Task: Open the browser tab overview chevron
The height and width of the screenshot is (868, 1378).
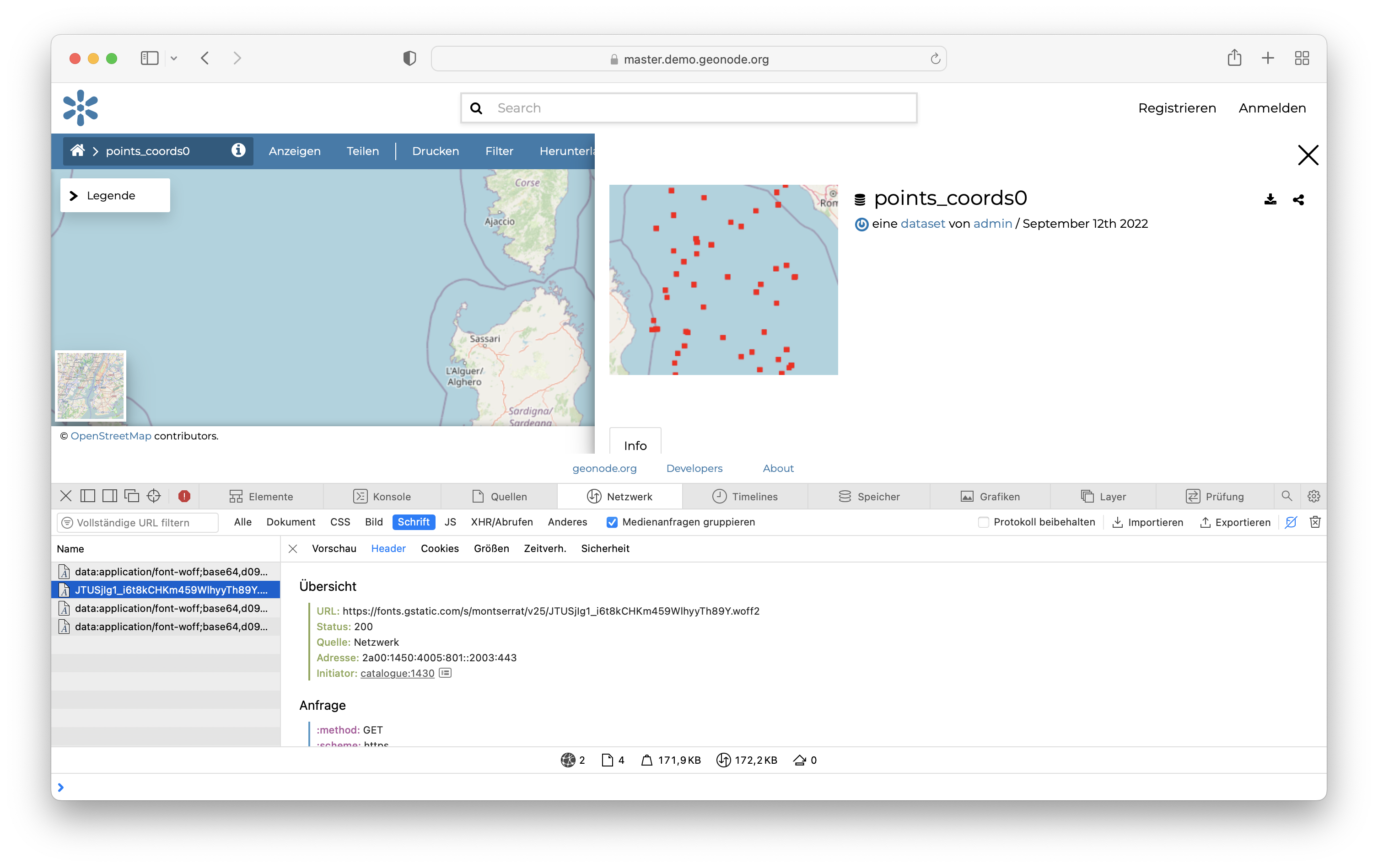Action: 175,58
